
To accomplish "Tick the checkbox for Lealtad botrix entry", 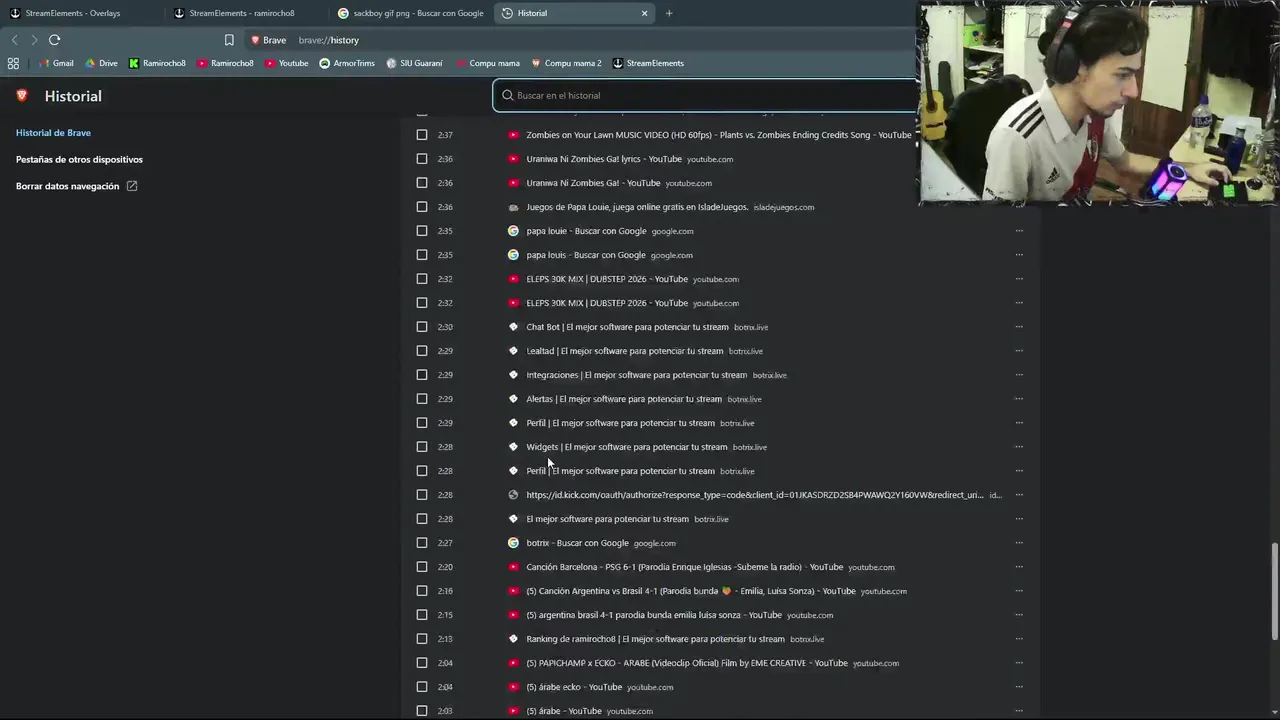I will pos(421,351).
